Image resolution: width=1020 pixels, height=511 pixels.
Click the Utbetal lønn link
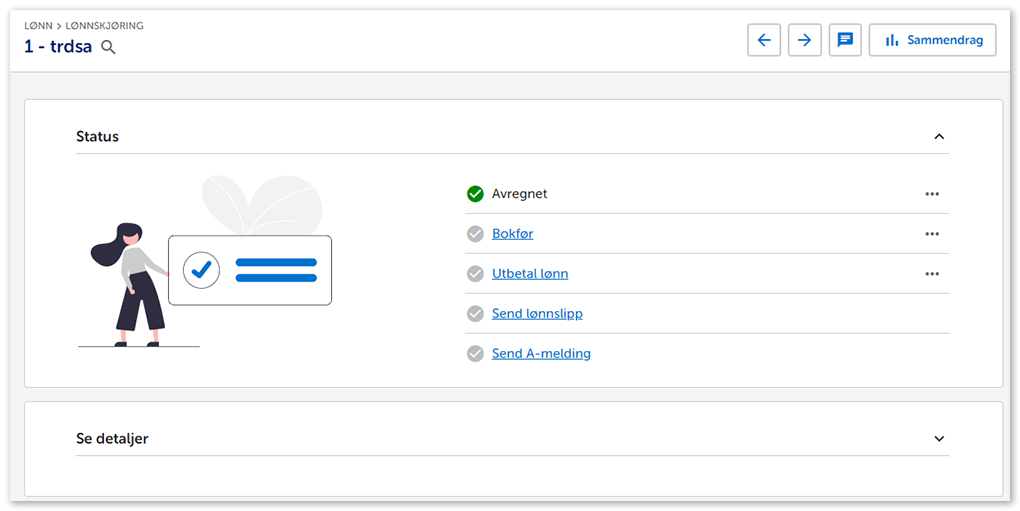[x=530, y=274]
